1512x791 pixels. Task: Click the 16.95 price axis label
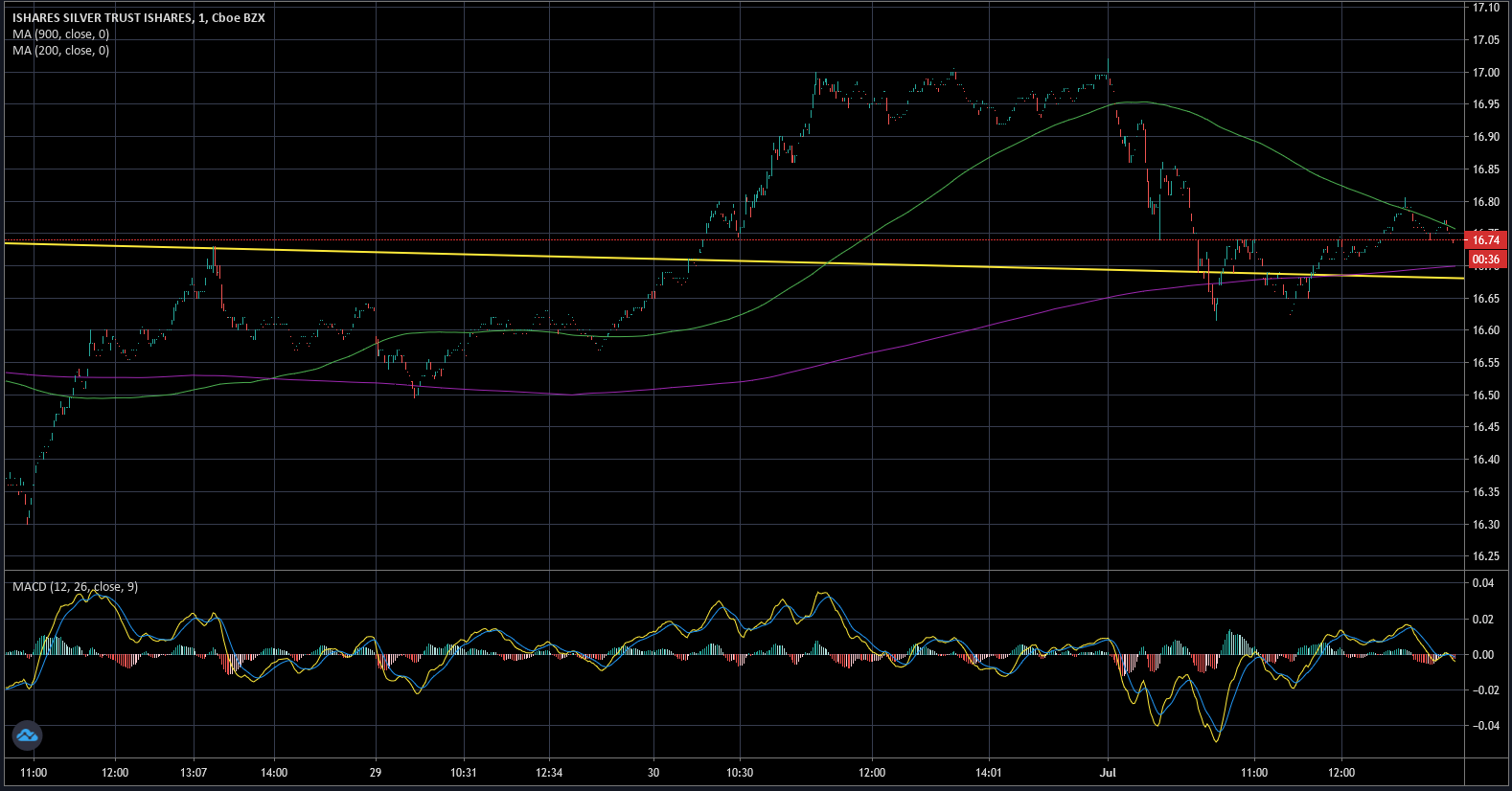1486,104
